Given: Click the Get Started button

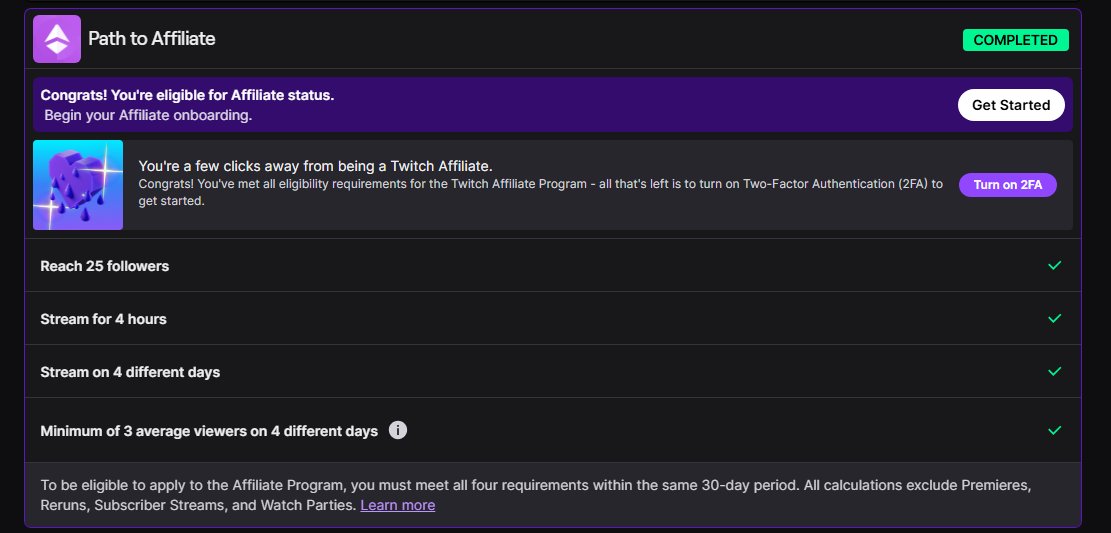Looking at the screenshot, I should pyautogui.click(x=1011, y=105).
